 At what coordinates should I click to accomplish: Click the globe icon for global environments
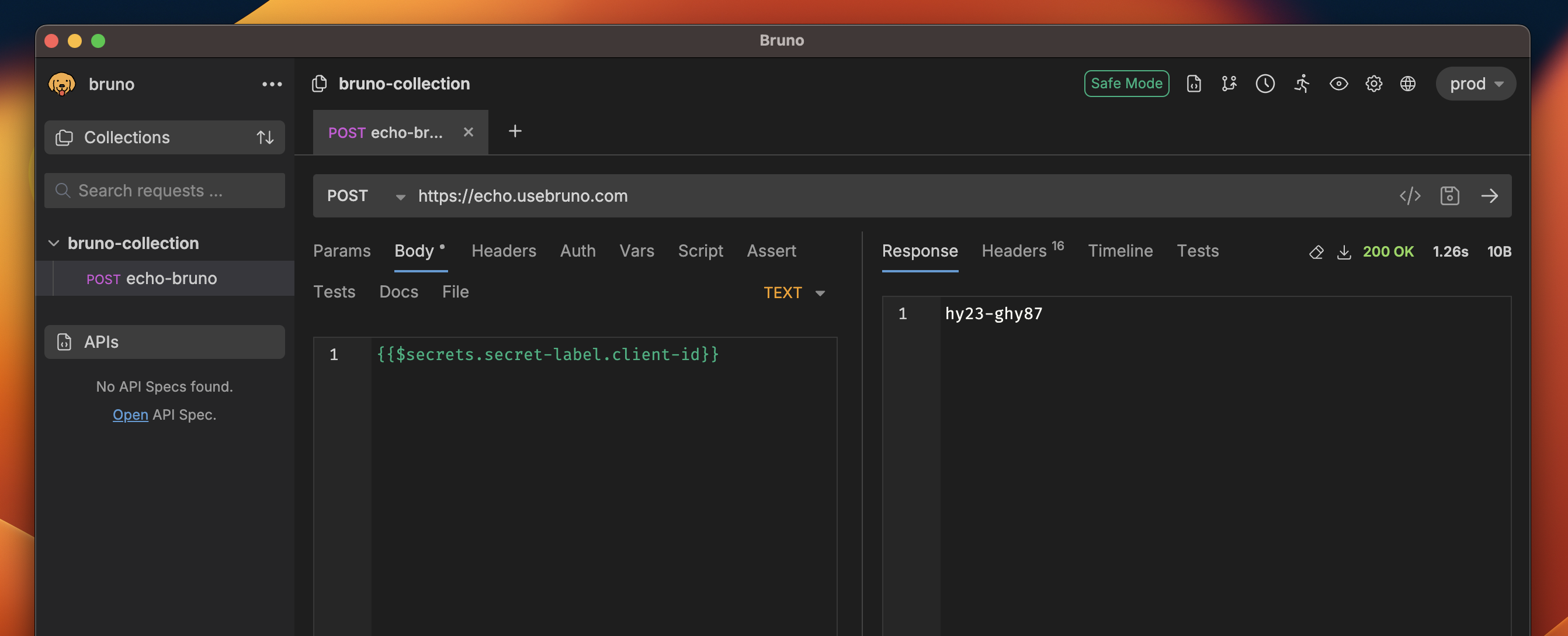pos(1407,84)
